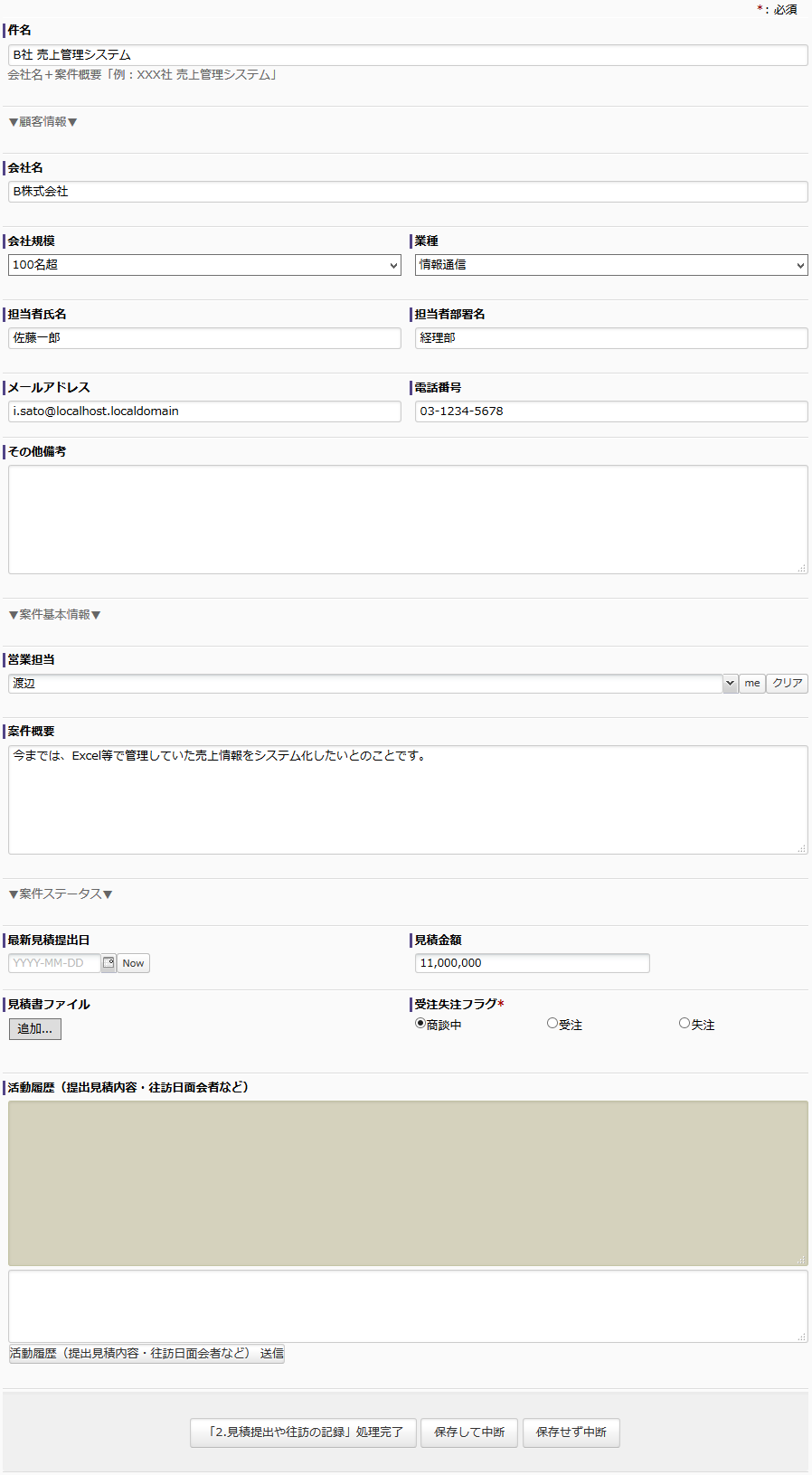This screenshot has width=812, height=1475.
Task: Open the 会社規模 dropdown
Action: [204, 265]
